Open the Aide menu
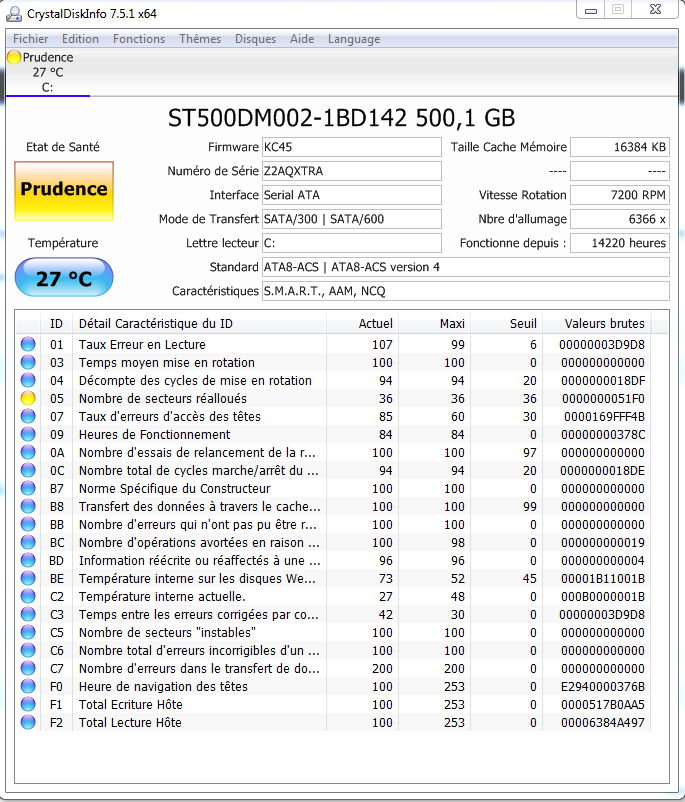This screenshot has width=685, height=802. 302,39
